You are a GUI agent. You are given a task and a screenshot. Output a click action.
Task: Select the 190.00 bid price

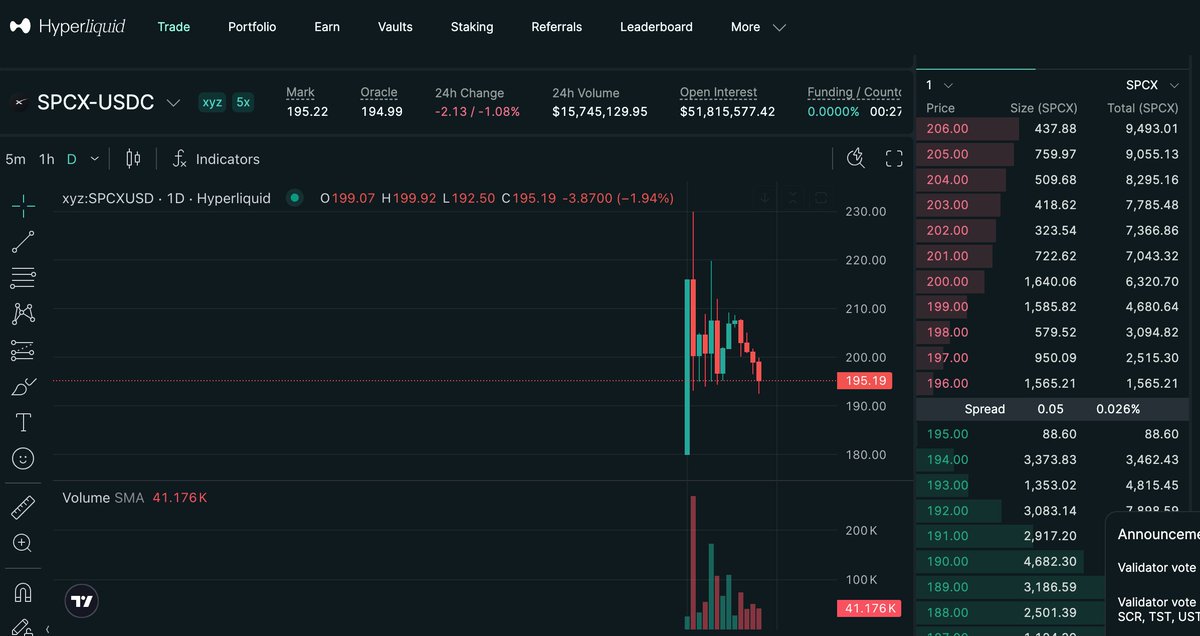[x=947, y=562]
